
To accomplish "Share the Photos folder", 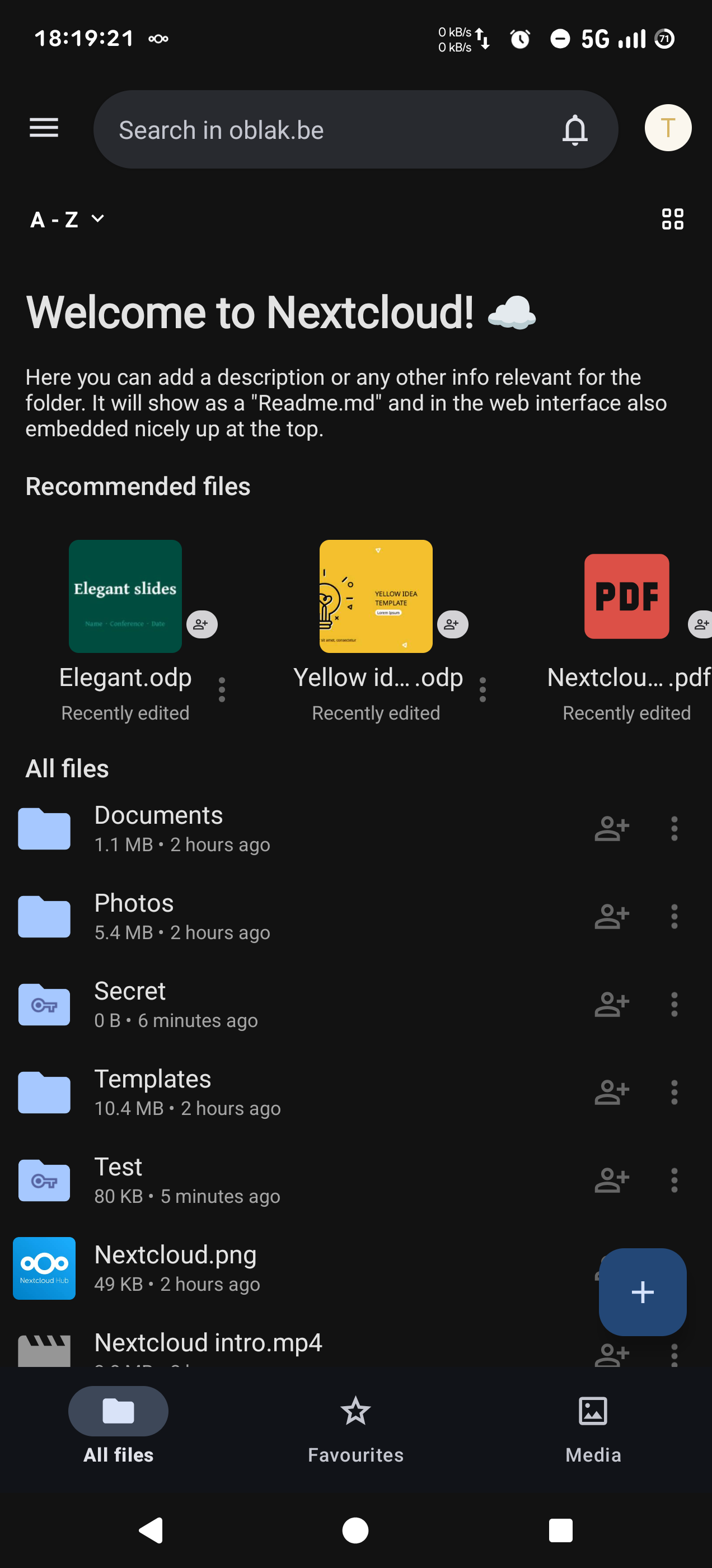I will click(612, 916).
